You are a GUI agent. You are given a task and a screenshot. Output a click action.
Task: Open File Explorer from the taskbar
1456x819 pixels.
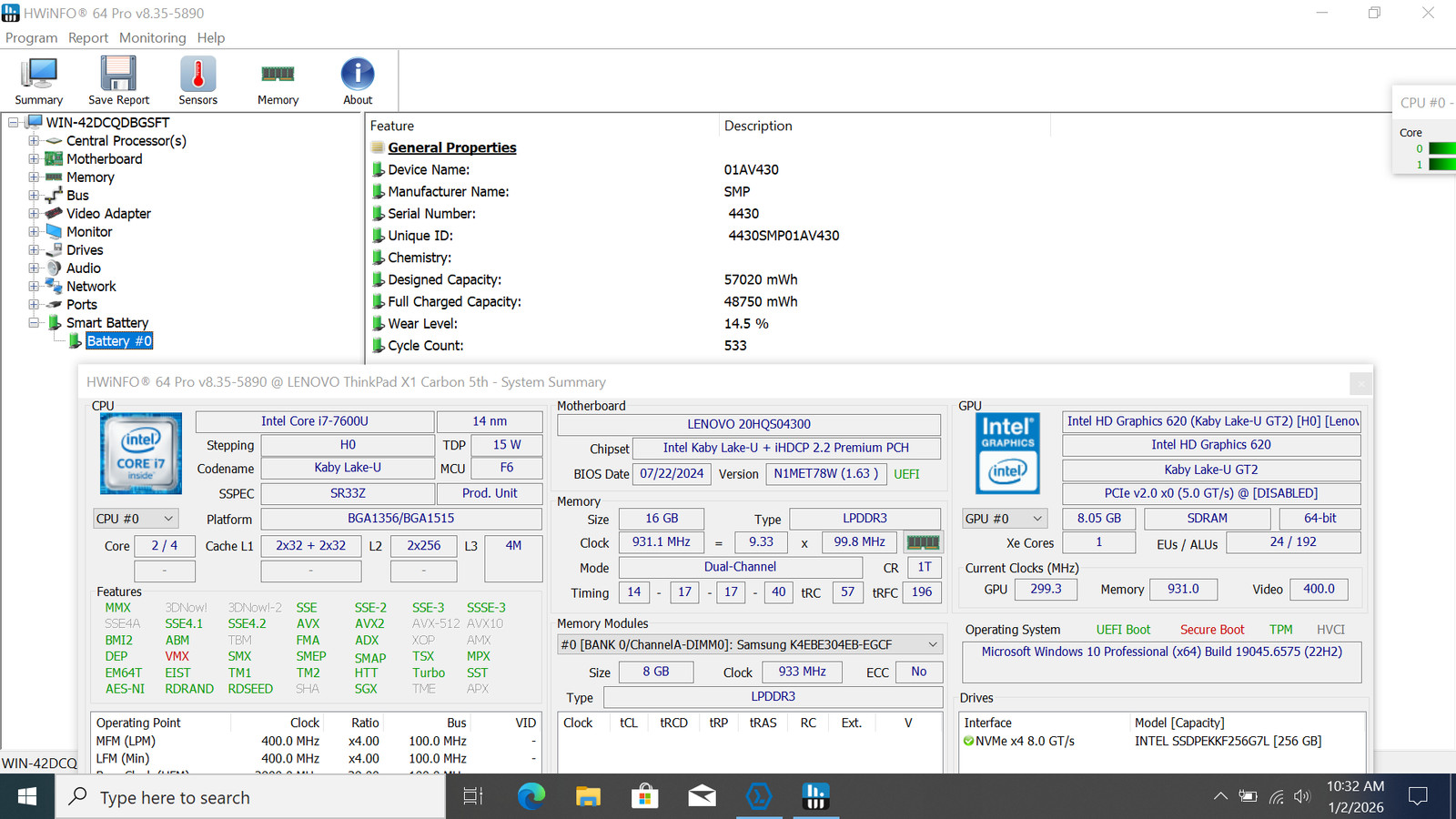588,797
